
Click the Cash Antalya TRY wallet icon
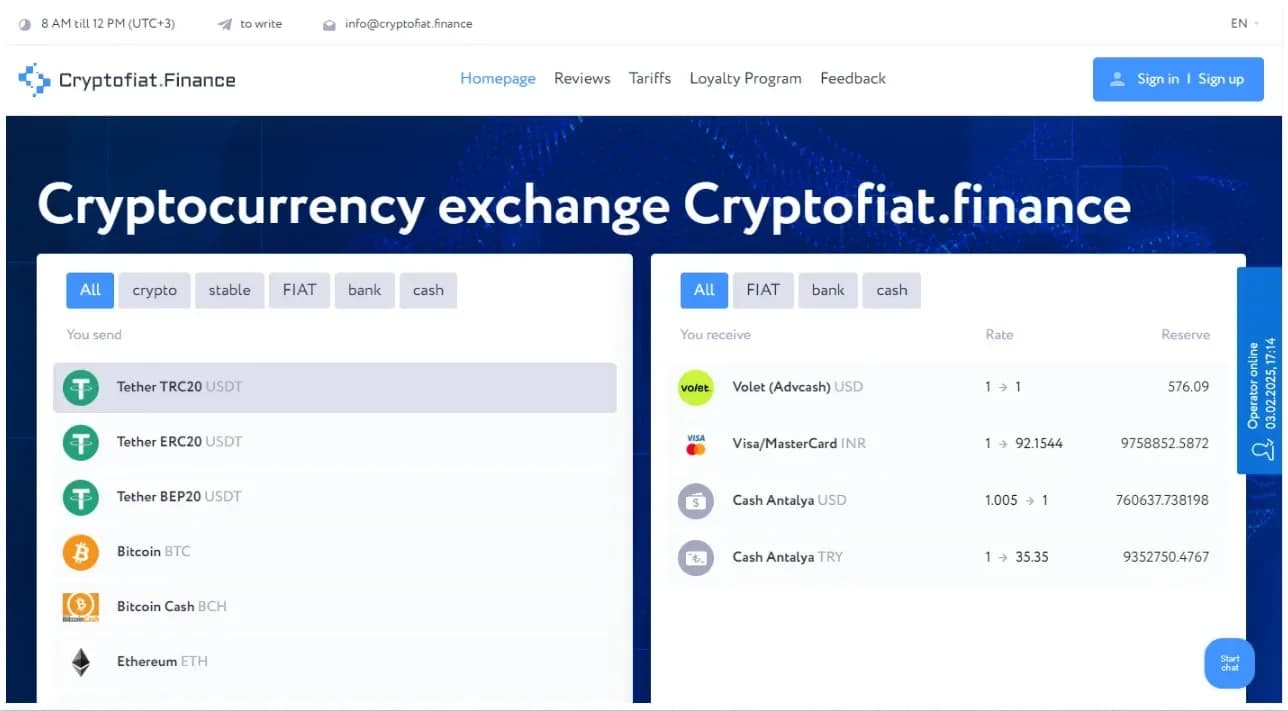click(695, 558)
